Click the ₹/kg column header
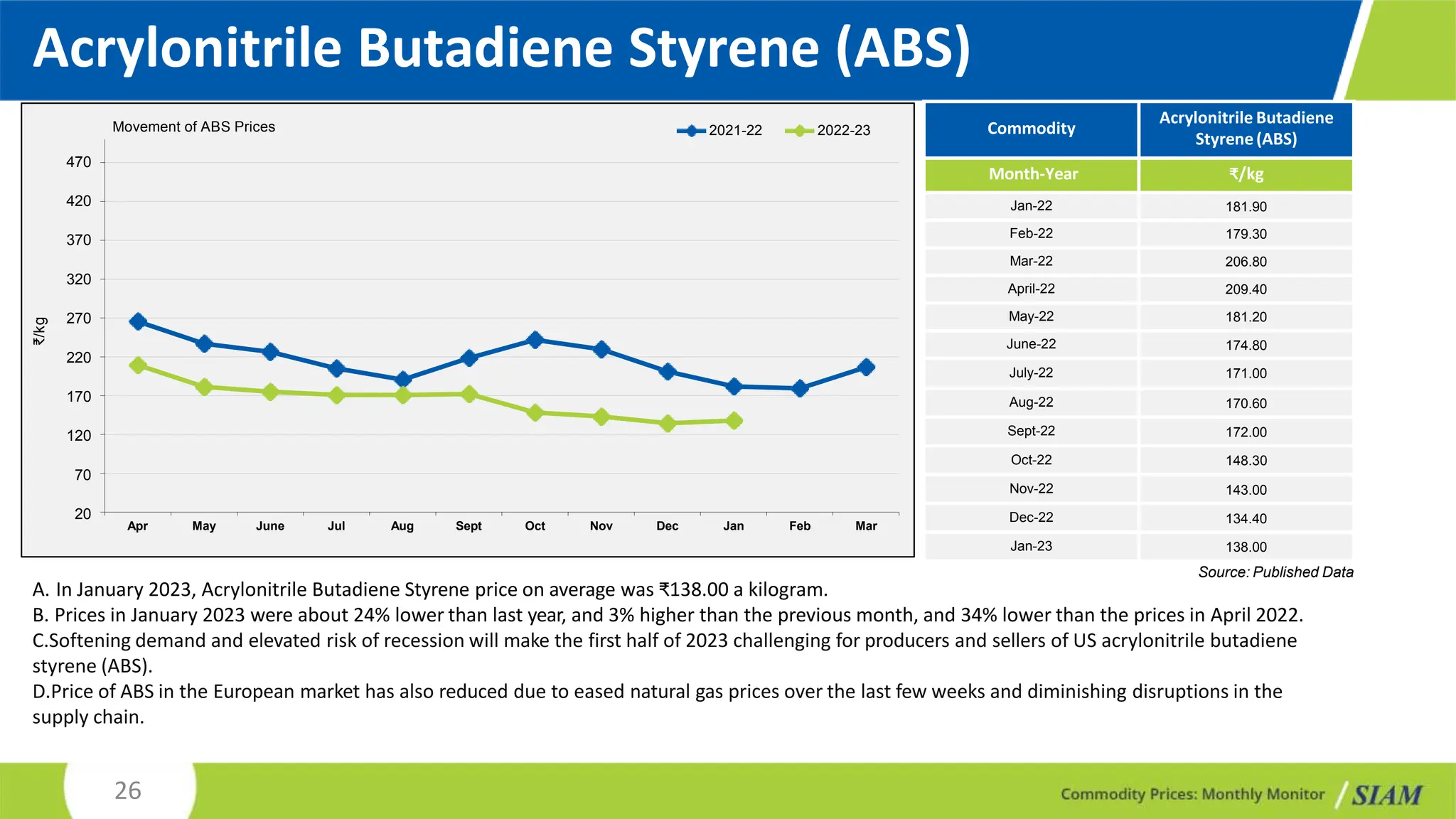 (x=1246, y=174)
